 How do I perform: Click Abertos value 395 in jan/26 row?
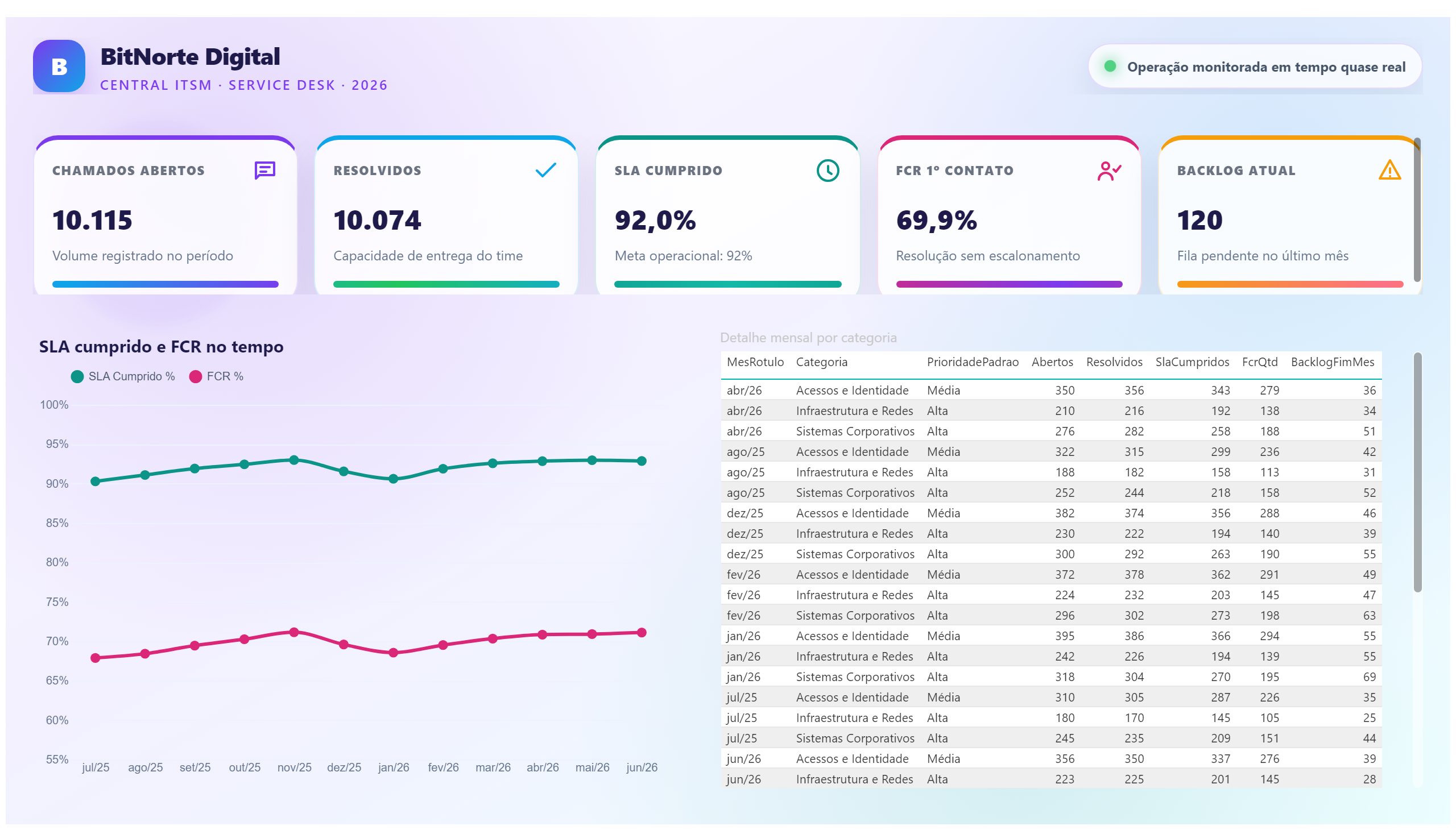1064,636
